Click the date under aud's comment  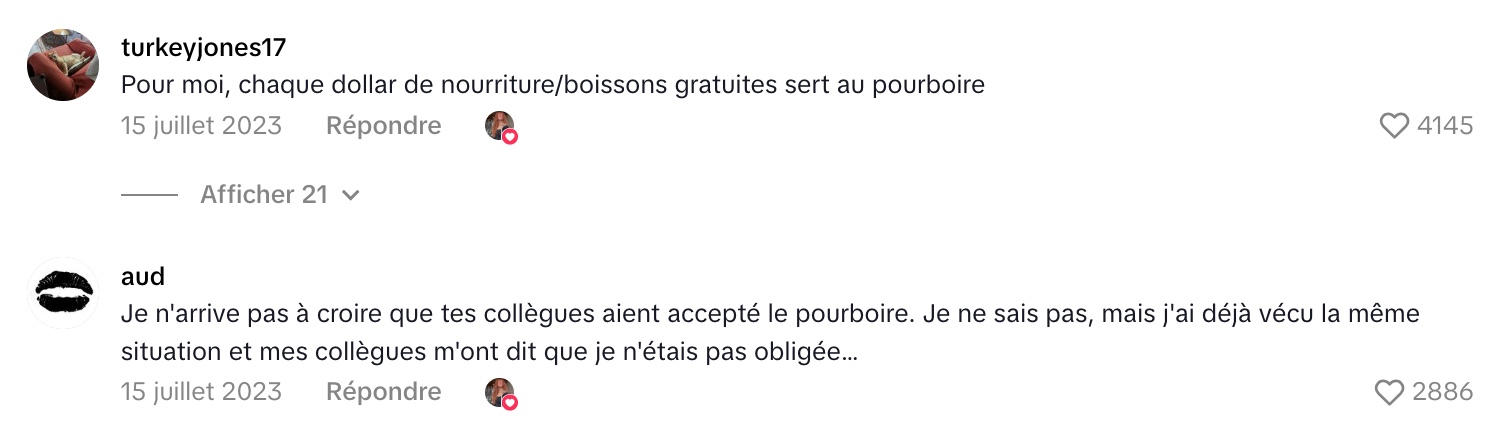click(x=201, y=392)
